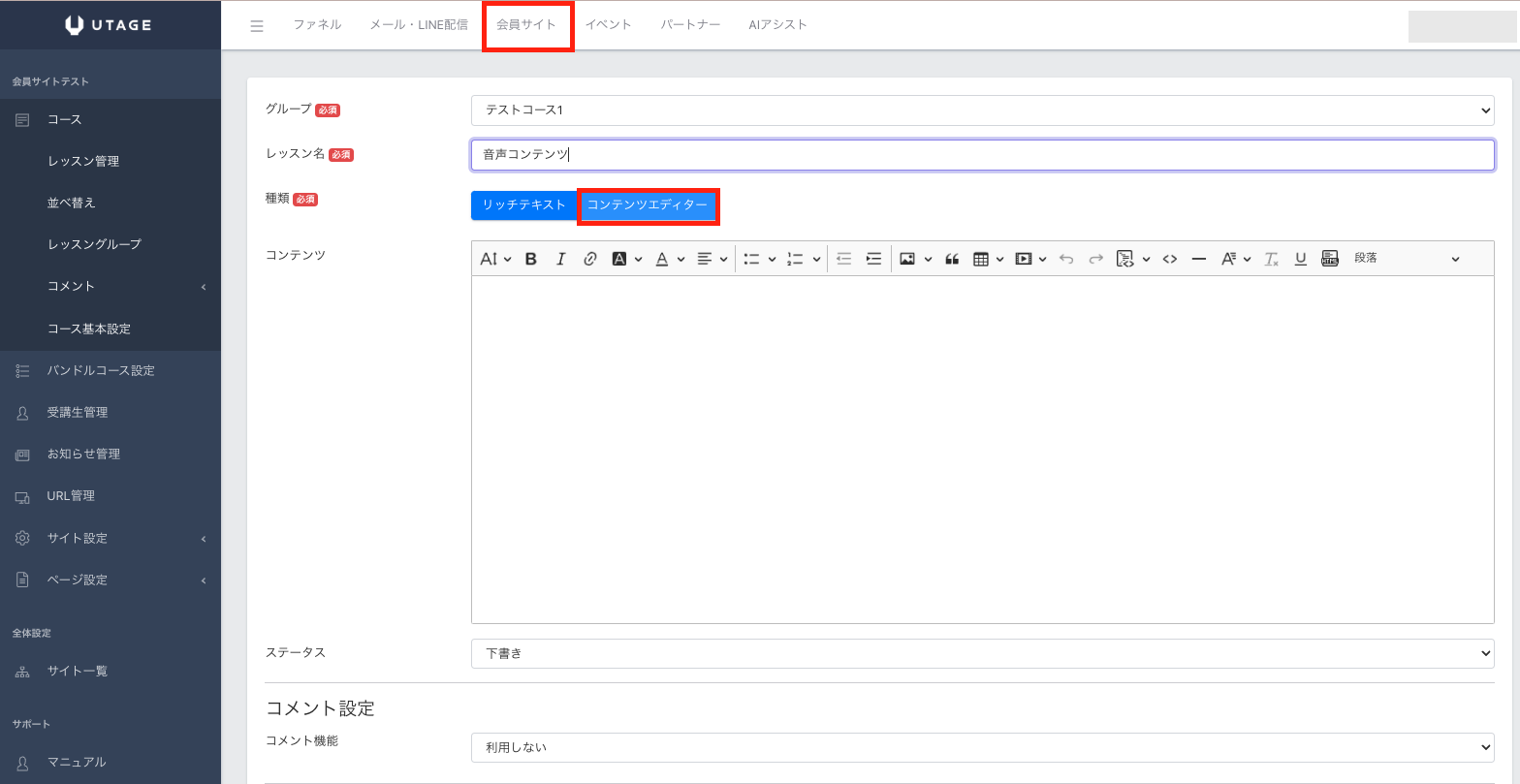
Task: Click the hamburger menu icon in header
Action: click(x=257, y=26)
